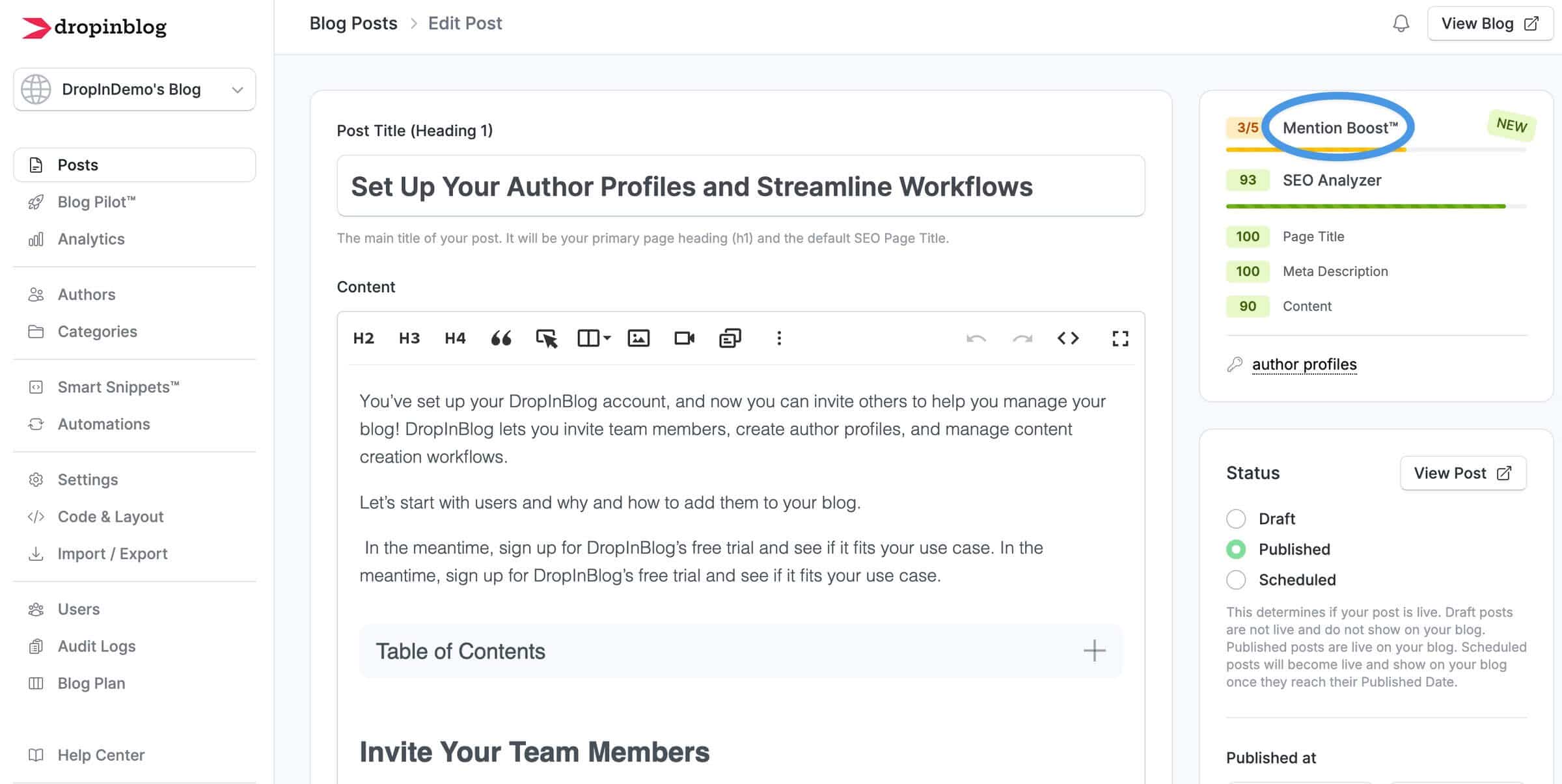
Task: Click the View Post button
Action: [x=1463, y=474]
